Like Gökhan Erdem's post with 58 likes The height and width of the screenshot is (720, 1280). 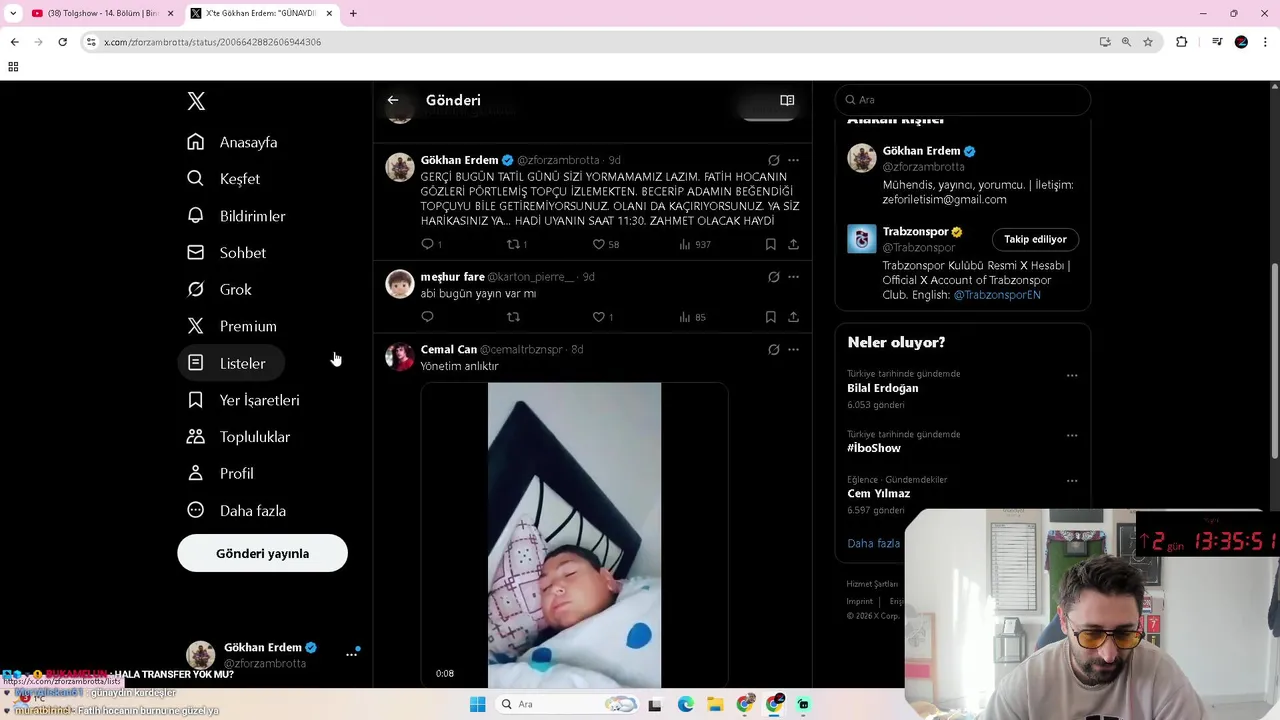pyautogui.click(x=599, y=244)
